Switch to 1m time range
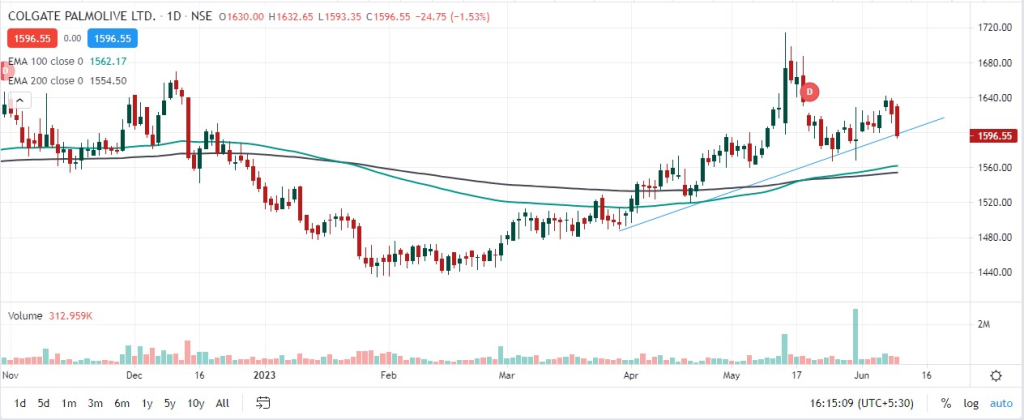1024x420 pixels. point(69,403)
